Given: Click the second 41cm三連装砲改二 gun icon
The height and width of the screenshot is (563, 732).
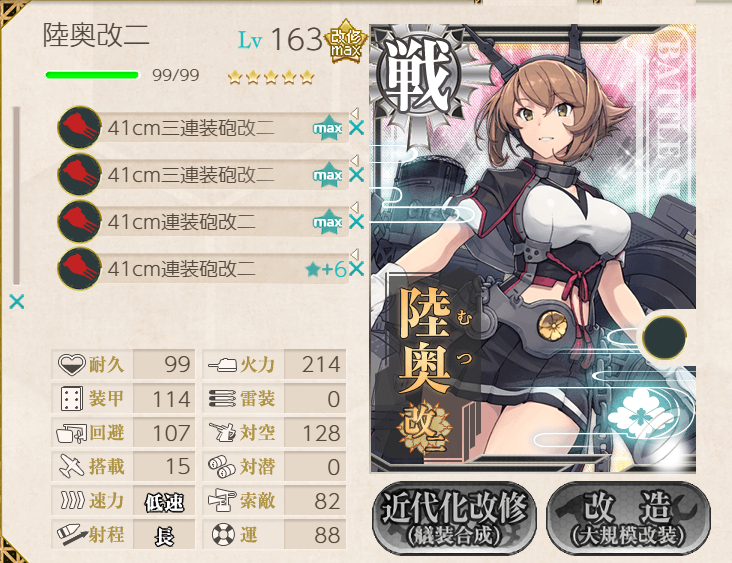Looking at the screenshot, I should click(x=79, y=175).
